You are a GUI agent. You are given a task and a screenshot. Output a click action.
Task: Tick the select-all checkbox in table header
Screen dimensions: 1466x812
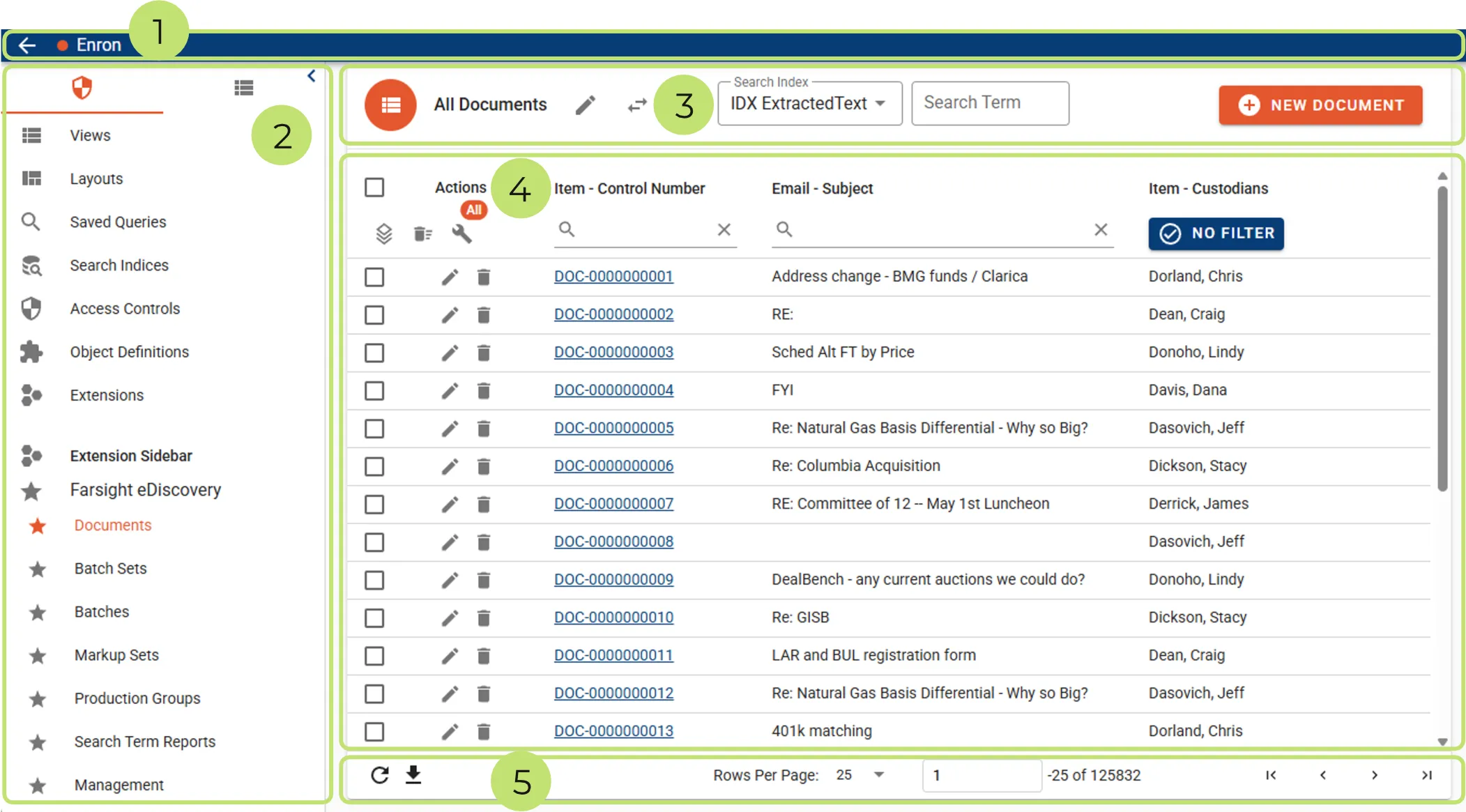(374, 187)
